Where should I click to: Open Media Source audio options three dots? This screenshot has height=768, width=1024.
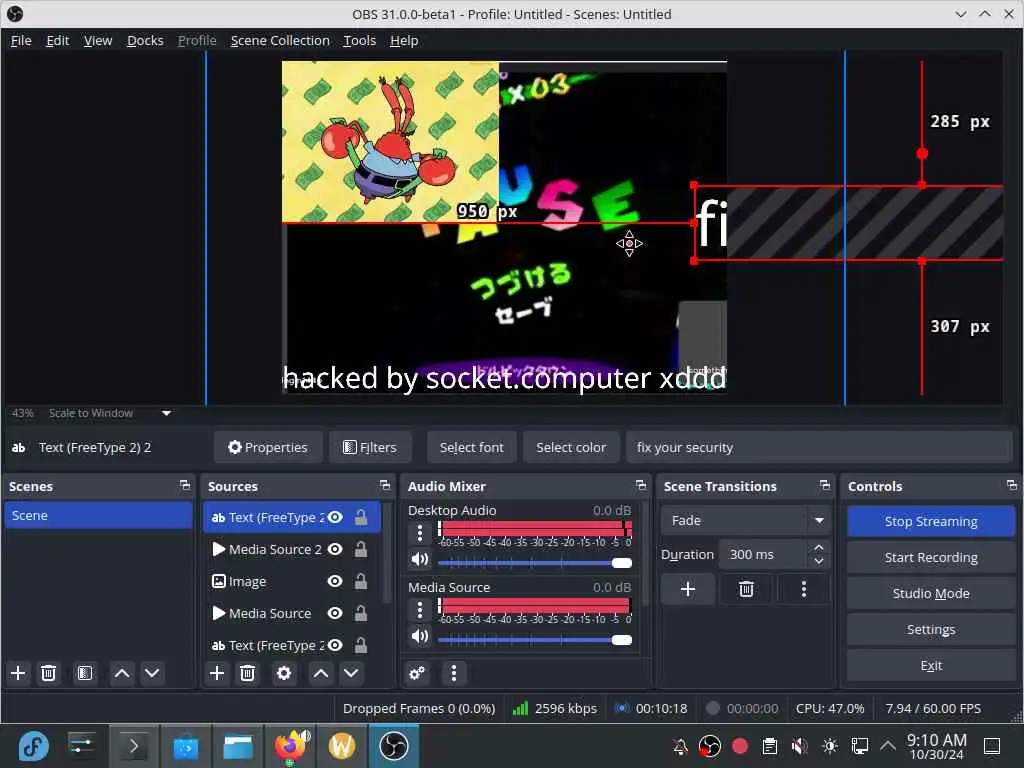coord(420,610)
